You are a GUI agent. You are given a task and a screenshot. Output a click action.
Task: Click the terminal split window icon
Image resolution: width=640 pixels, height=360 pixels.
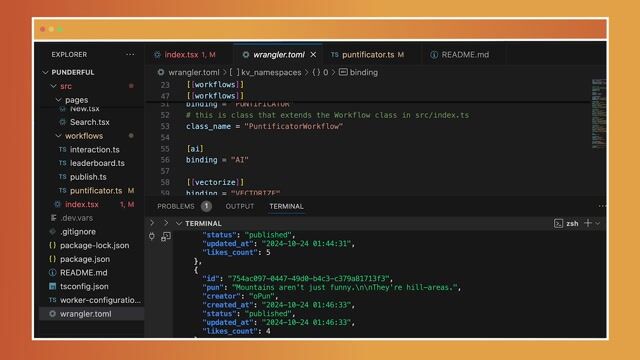point(165,237)
